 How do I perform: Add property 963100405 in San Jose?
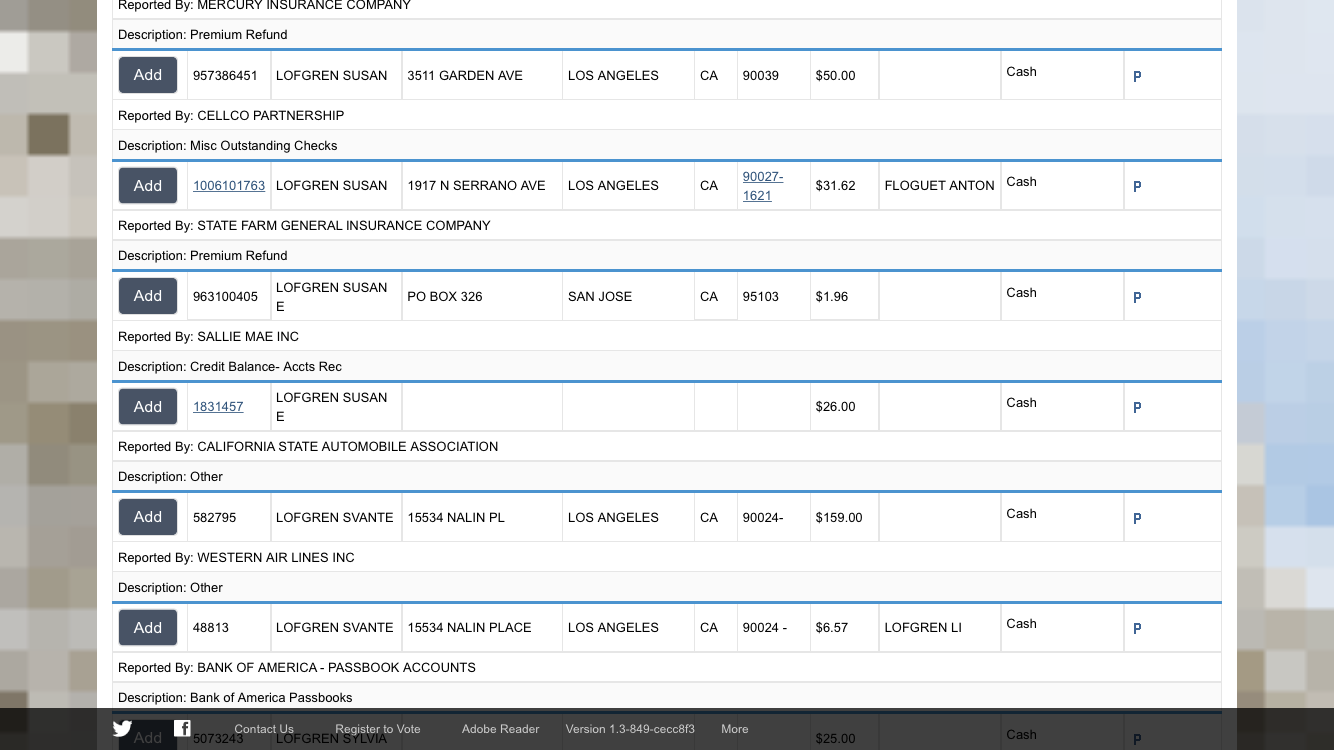tap(148, 296)
